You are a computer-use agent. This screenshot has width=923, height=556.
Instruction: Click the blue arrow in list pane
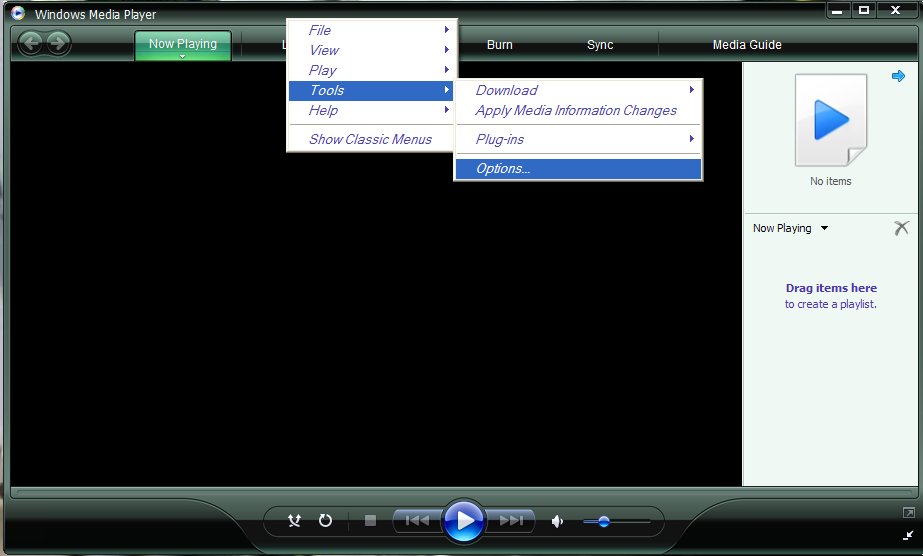point(898,76)
